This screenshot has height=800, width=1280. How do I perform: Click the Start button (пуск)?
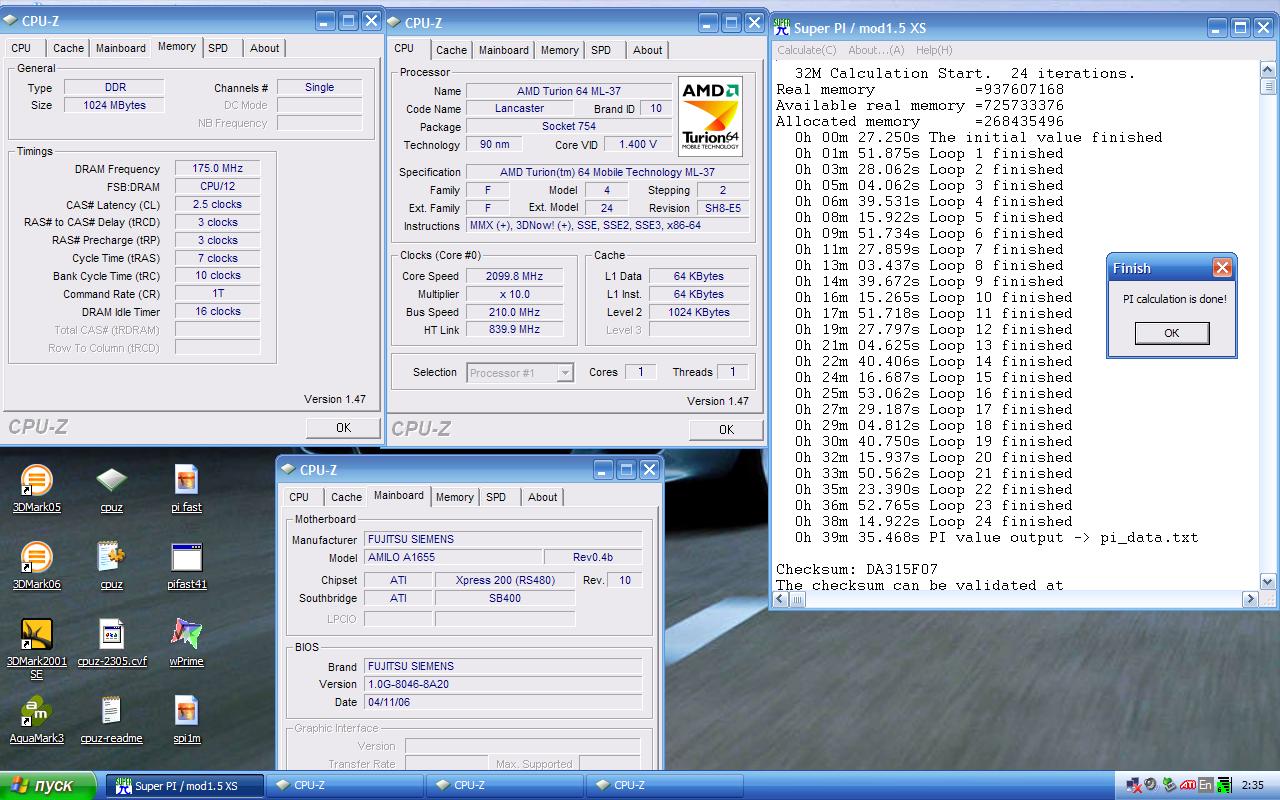tap(48, 785)
